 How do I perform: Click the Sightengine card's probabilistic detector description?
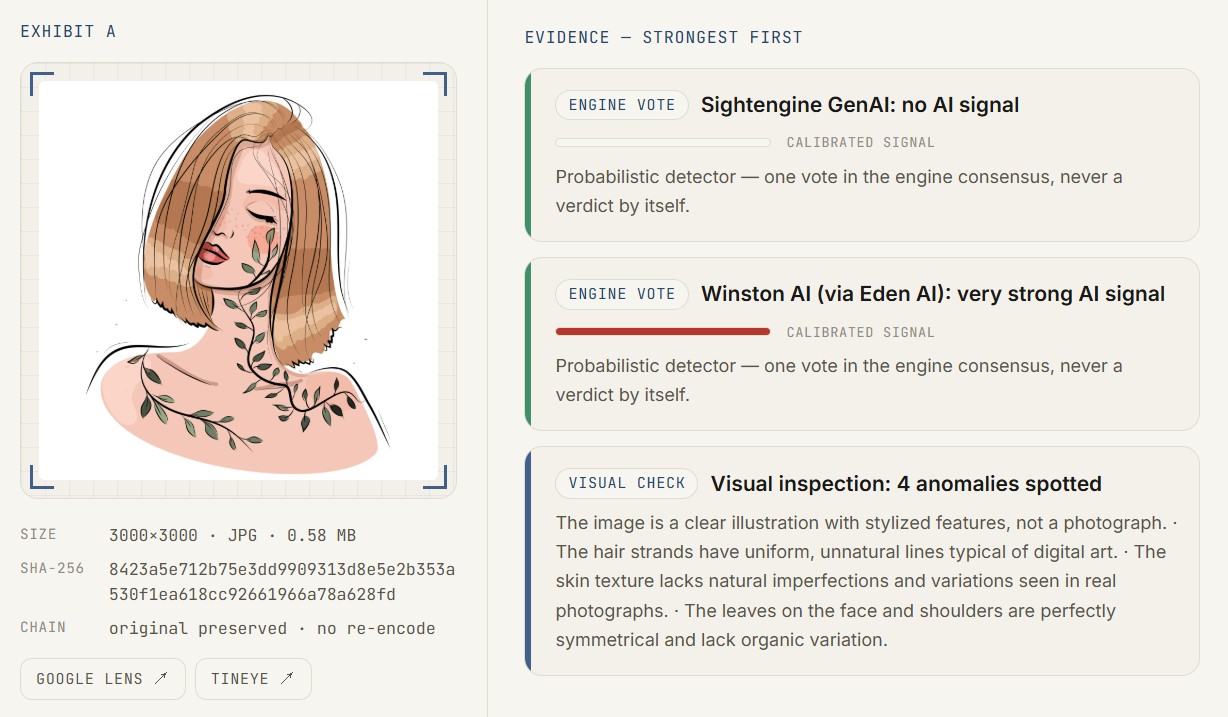pyautogui.click(x=839, y=191)
